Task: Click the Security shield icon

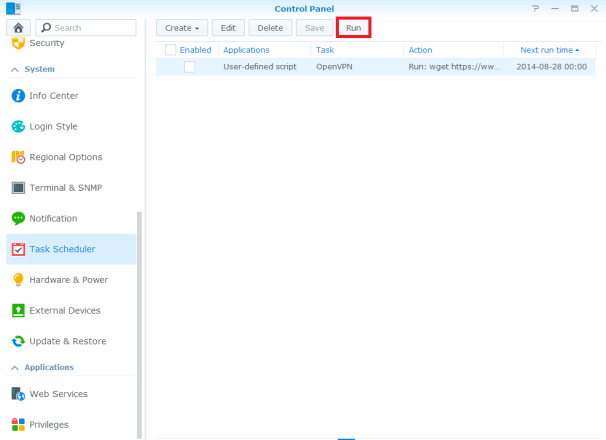Action: point(18,43)
